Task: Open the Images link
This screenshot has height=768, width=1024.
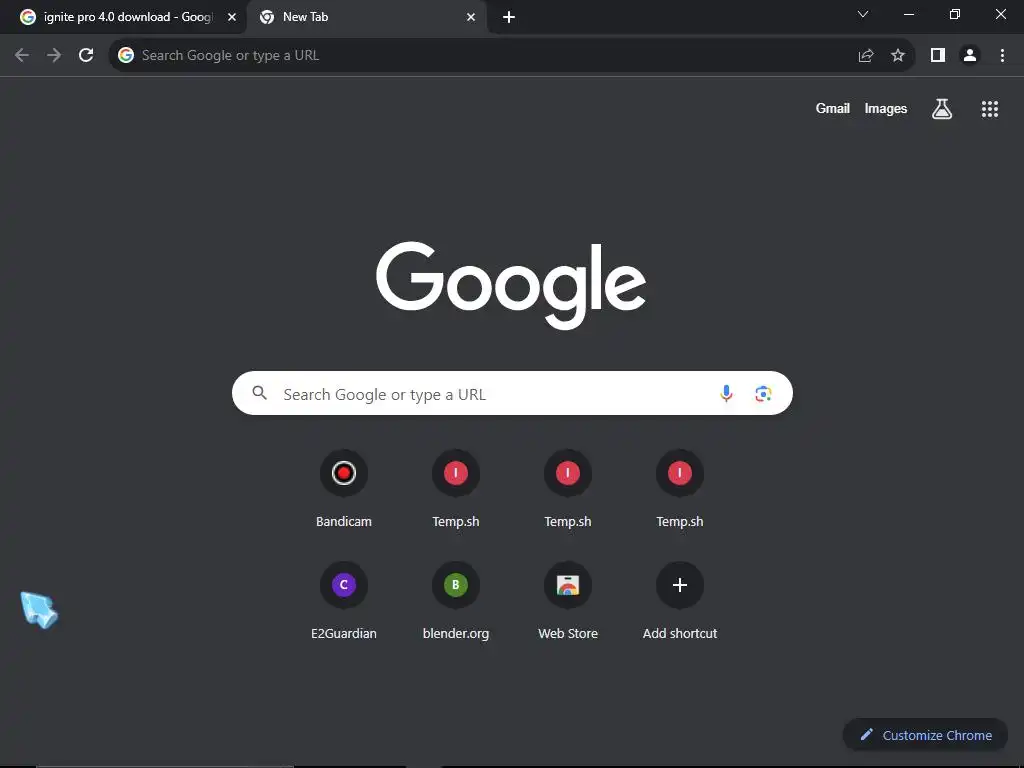Action: tap(886, 108)
